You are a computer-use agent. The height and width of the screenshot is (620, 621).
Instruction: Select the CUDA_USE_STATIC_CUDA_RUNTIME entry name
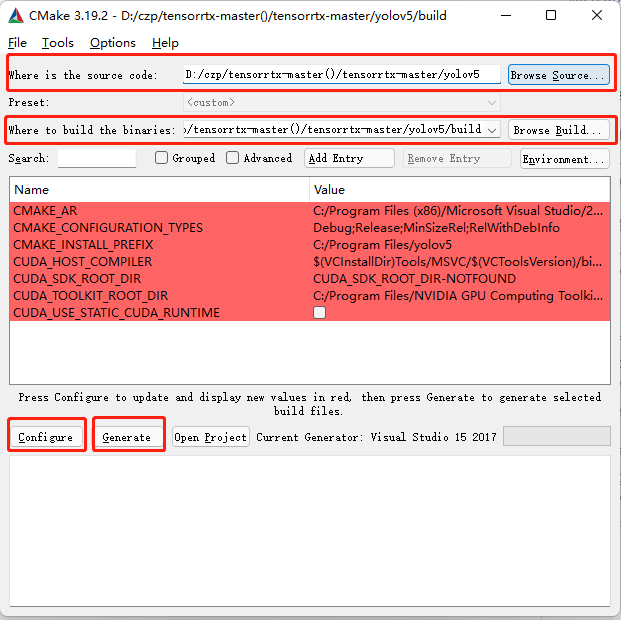(116, 313)
